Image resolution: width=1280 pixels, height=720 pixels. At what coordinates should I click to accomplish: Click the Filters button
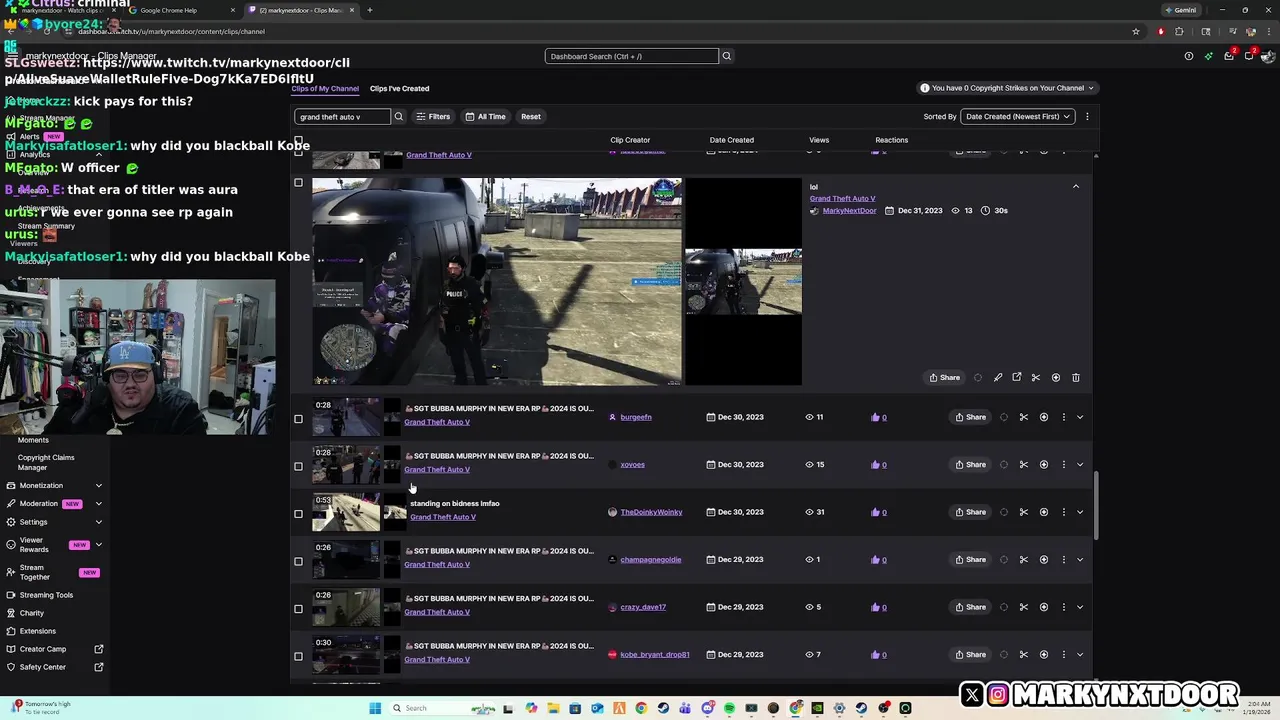click(433, 116)
